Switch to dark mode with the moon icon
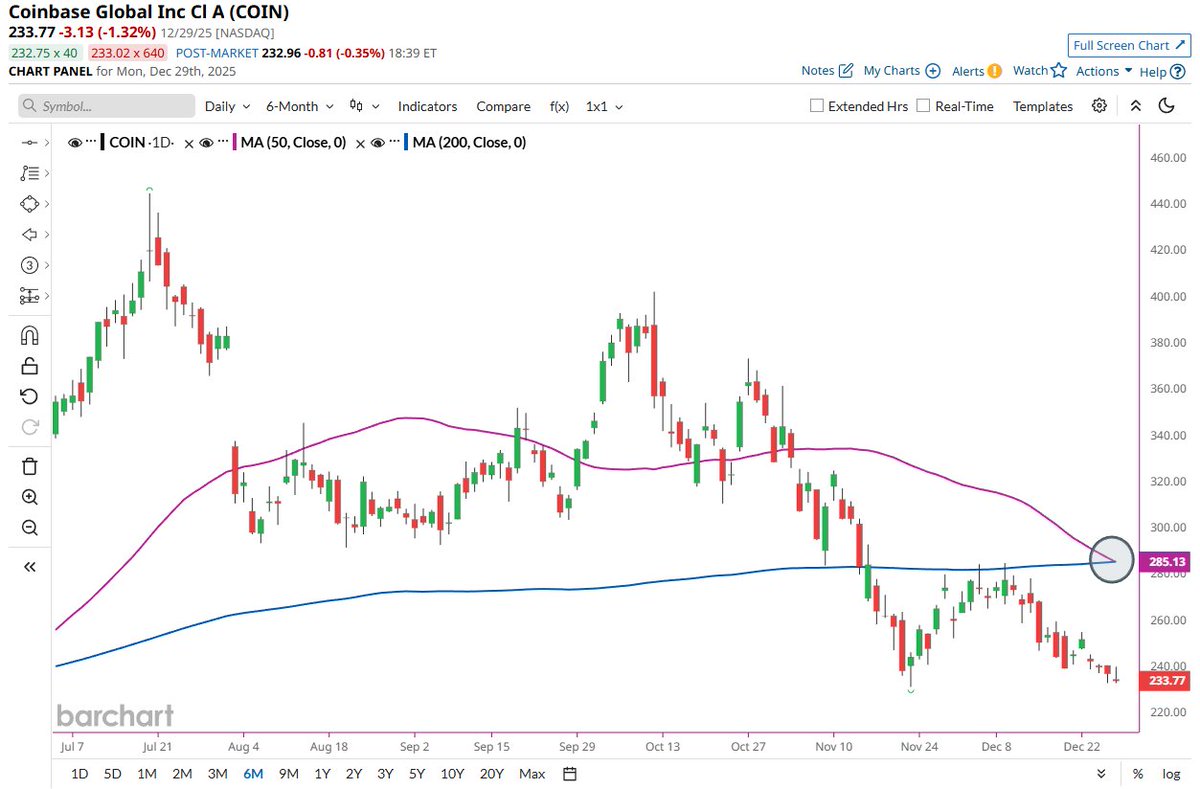 pos(1168,106)
